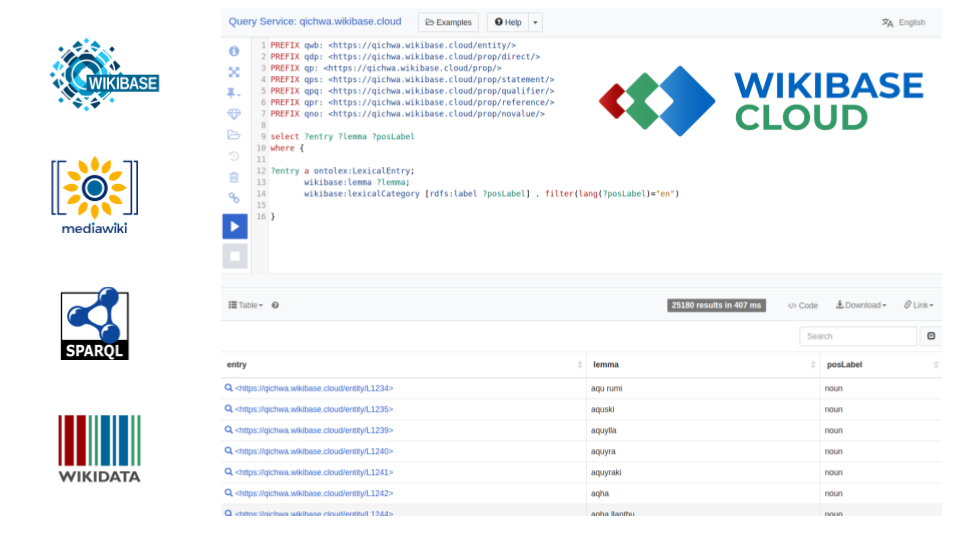Image resolution: width=960 pixels, height=540 pixels.
Task: Click the results Search input field
Action: [x=857, y=337]
